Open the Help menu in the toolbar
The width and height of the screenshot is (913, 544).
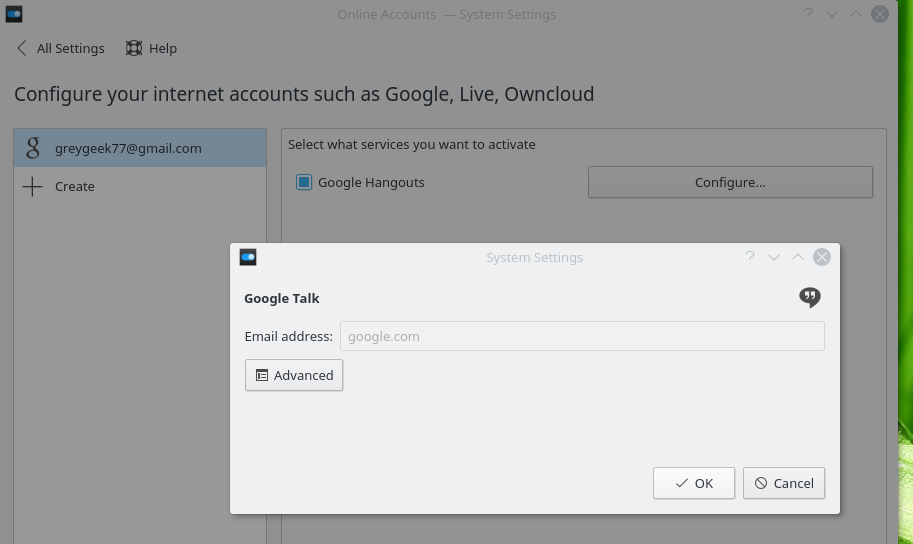(151, 48)
